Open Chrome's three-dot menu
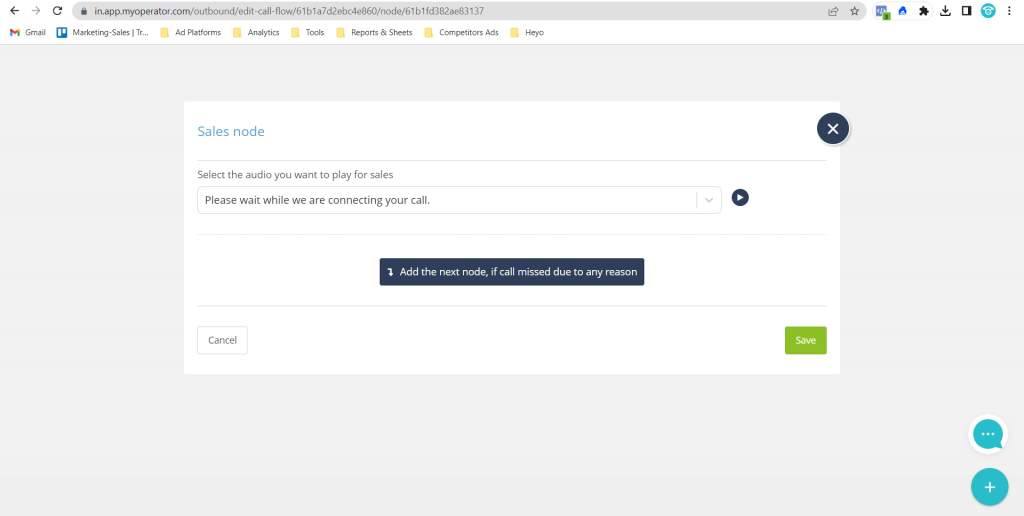 click(x=1010, y=11)
